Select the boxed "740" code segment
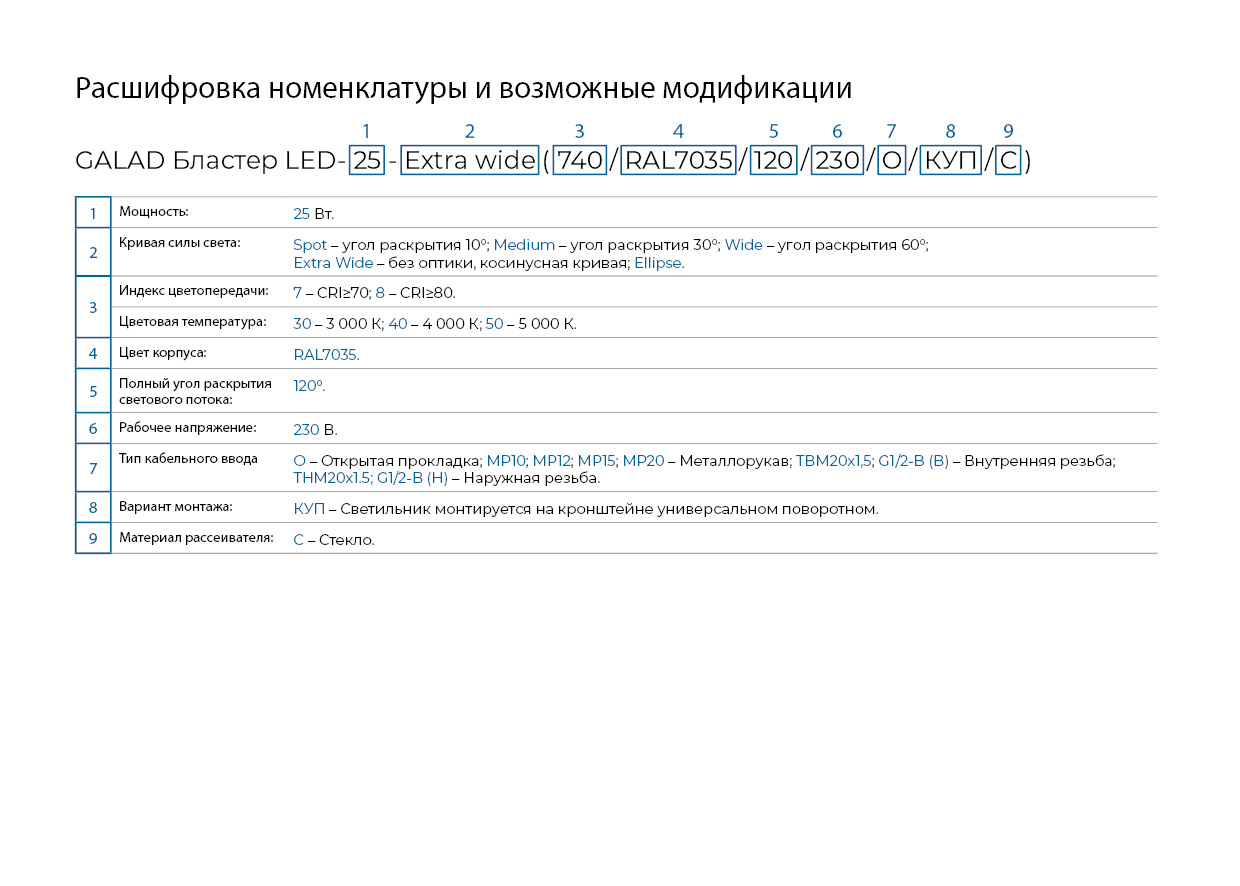The width and height of the screenshot is (1240, 886). click(x=580, y=160)
